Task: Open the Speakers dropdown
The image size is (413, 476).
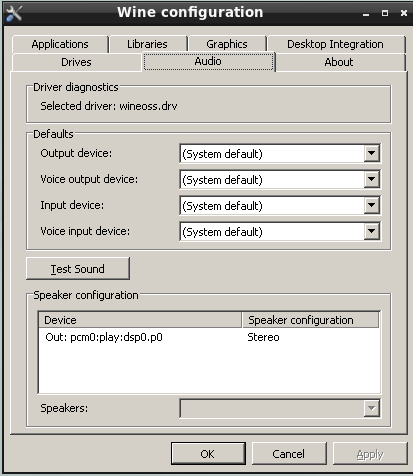Action: point(280,408)
